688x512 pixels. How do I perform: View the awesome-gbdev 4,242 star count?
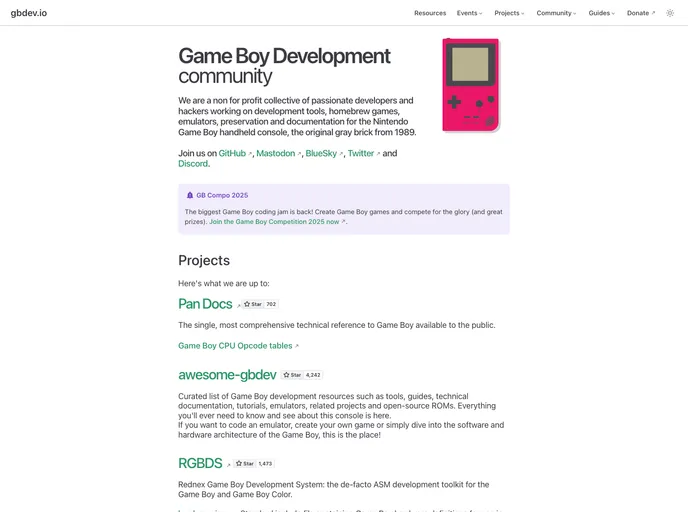click(x=313, y=375)
